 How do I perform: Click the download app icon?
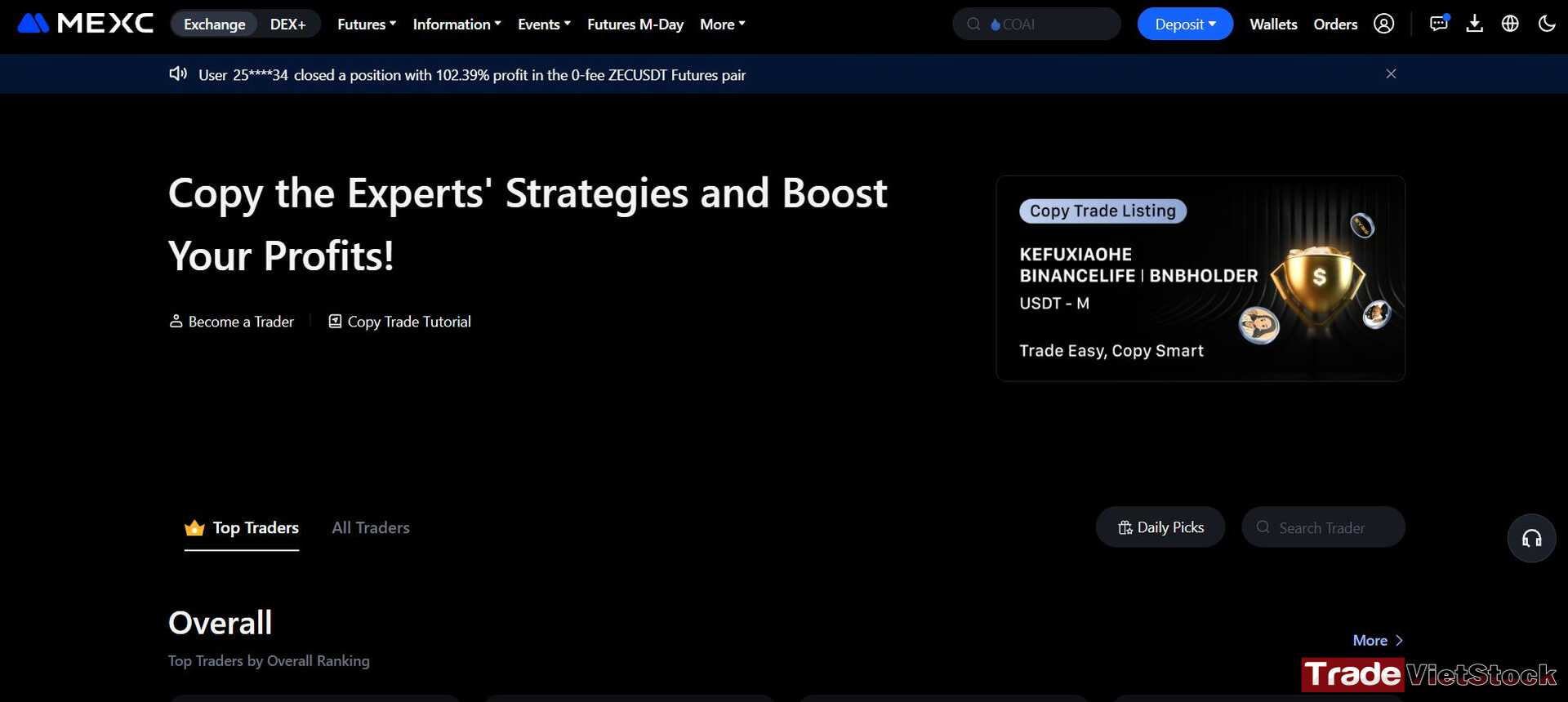[x=1474, y=24]
